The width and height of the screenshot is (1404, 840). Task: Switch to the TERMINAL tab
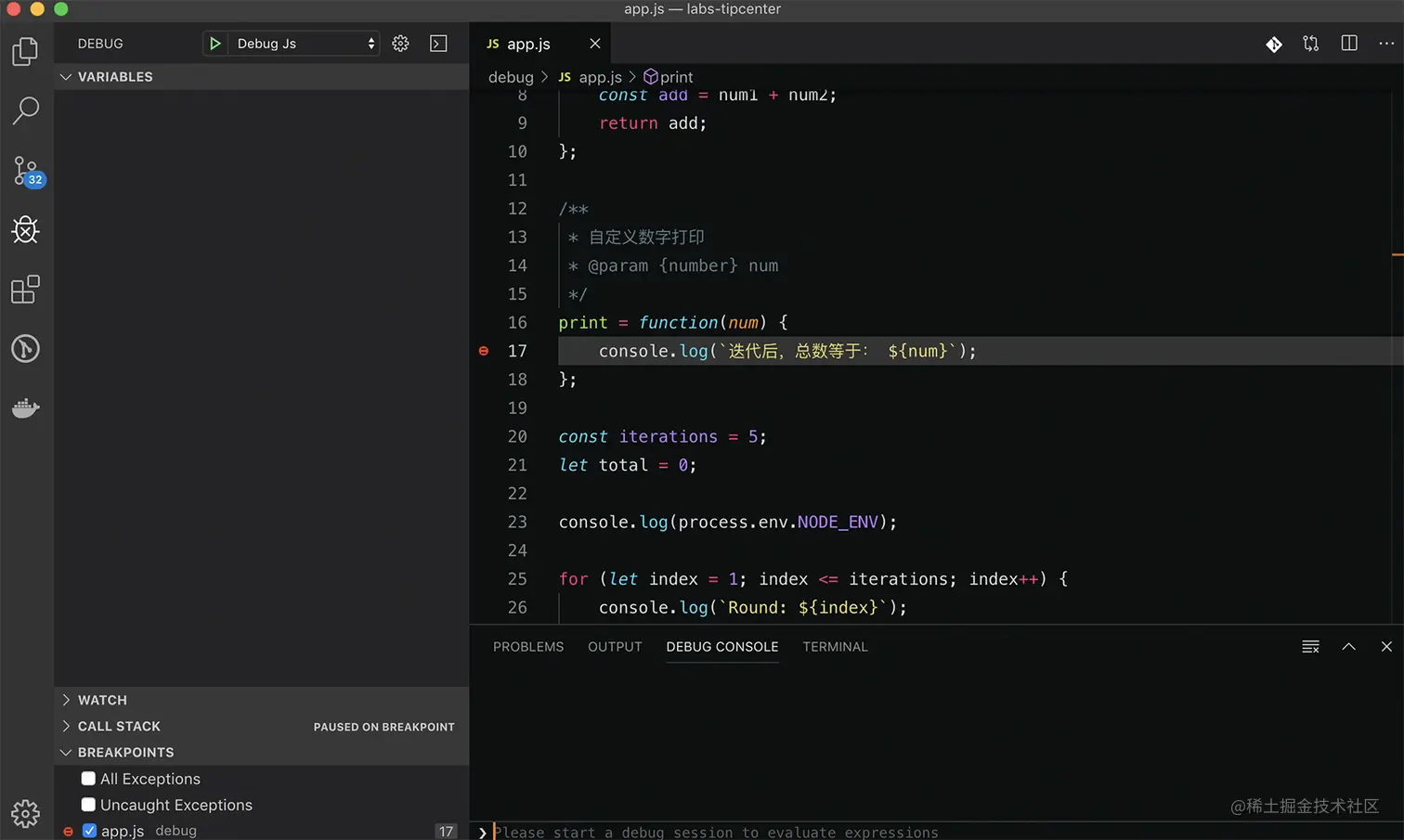click(x=835, y=647)
